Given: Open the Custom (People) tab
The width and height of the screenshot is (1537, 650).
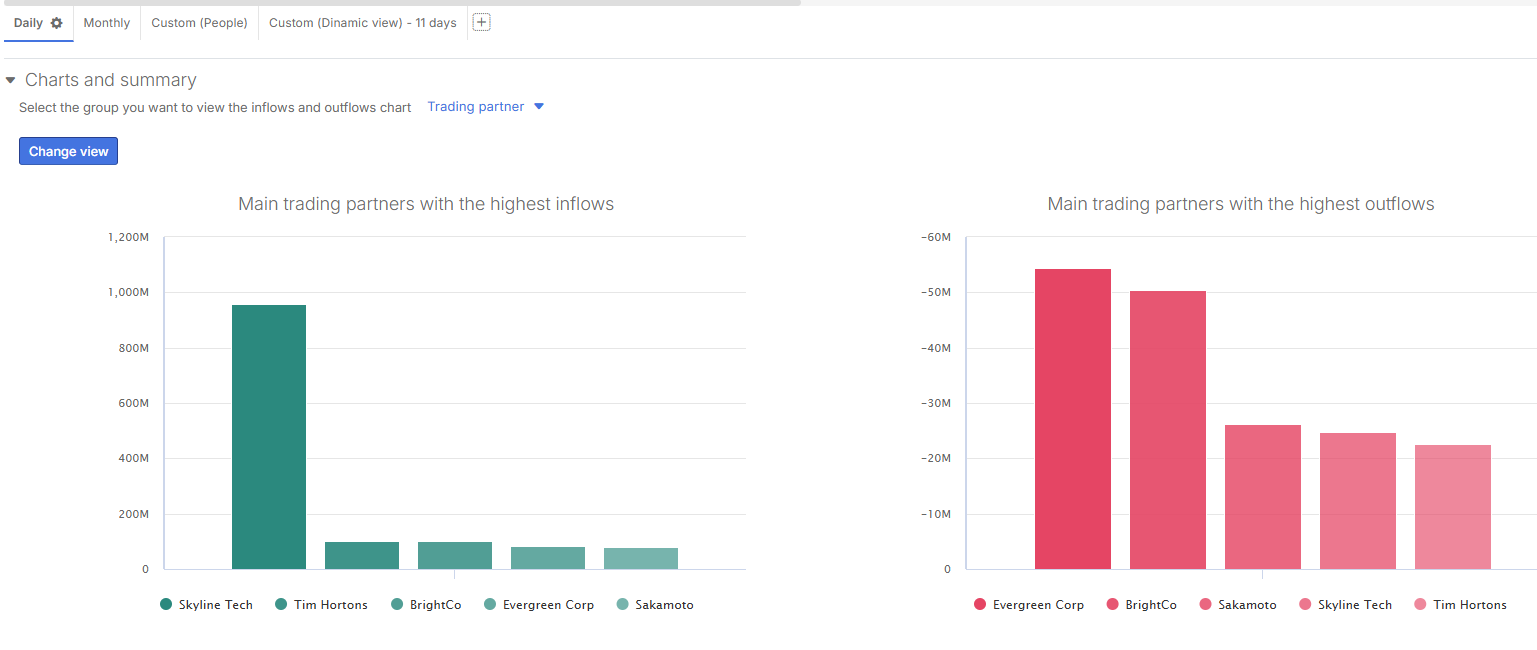Looking at the screenshot, I should tap(199, 23).
